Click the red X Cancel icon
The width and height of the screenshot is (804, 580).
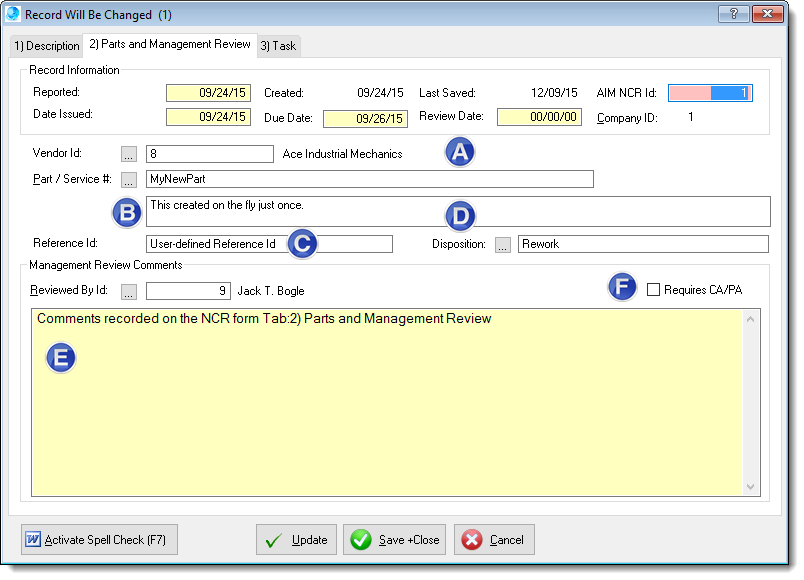coord(472,540)
